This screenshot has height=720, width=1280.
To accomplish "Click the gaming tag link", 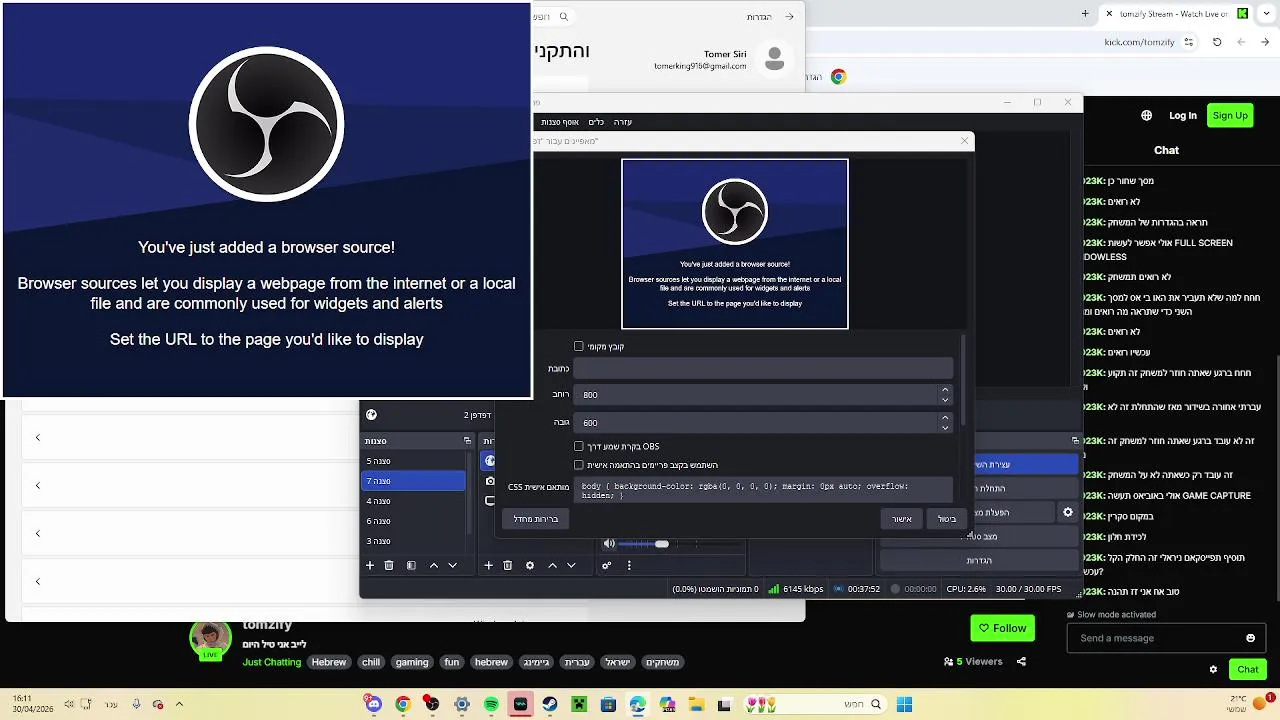I will pyautogui.click(x=412, y=662).
